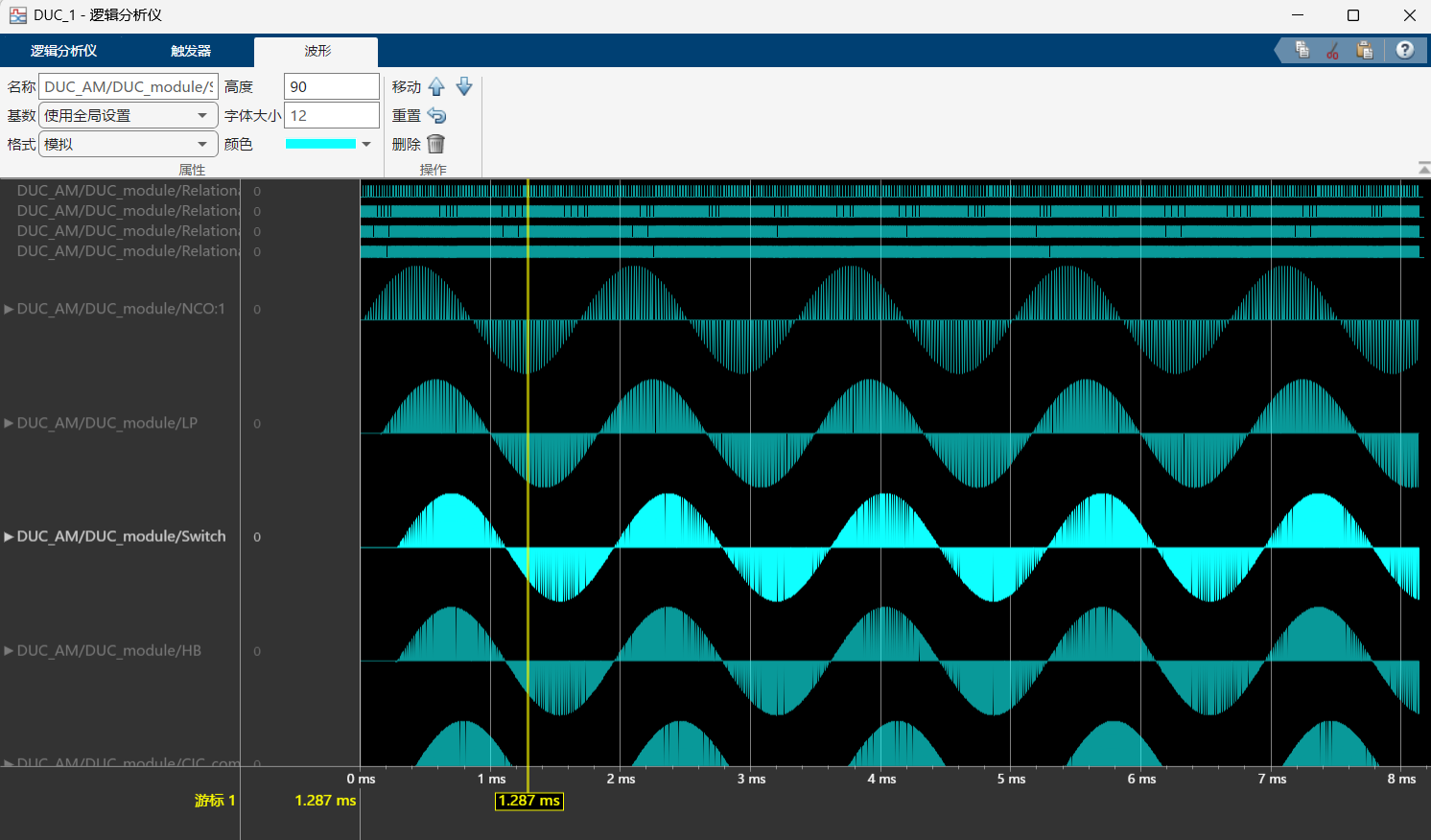The width and height of the screenshot is (1431, 840).
Task: Select the DUC_module/Switch signal row
Action: [x=122, y=537]
